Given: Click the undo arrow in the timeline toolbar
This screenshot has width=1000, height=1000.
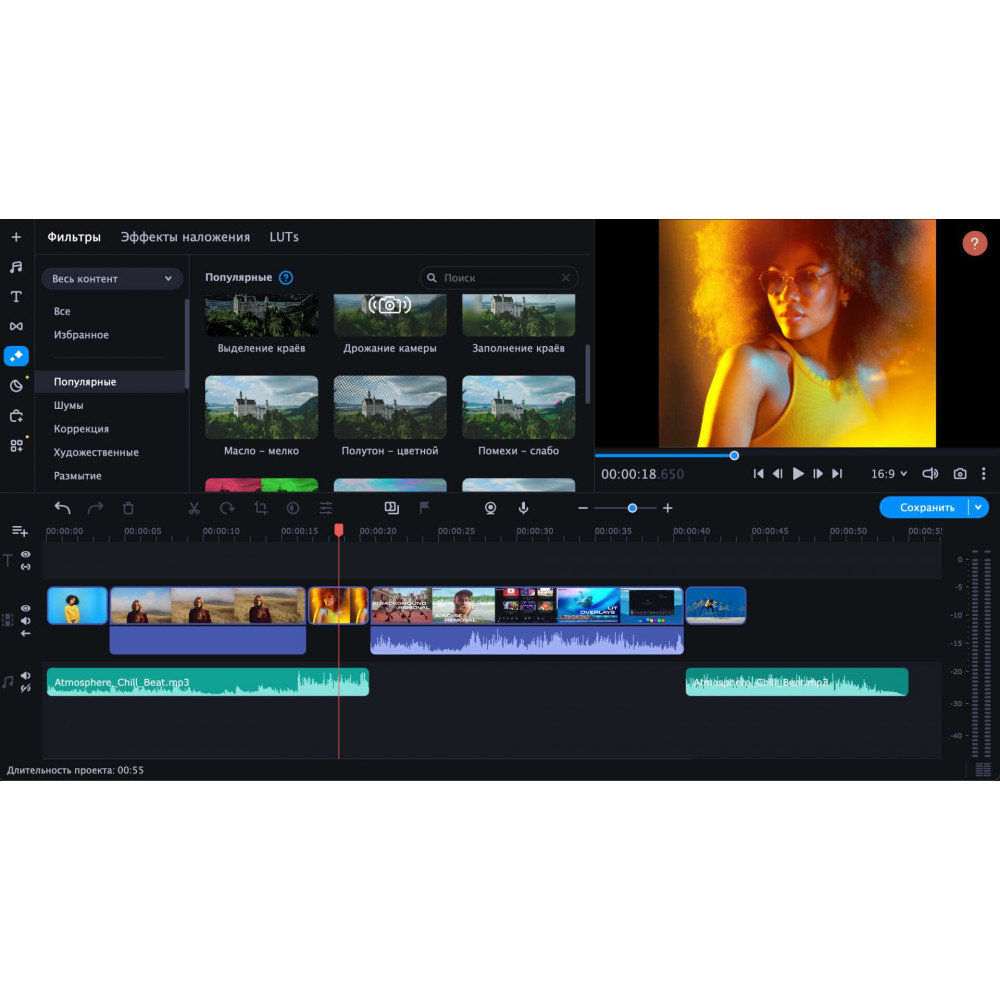Looking at the screenshot, I should (62, 508).
